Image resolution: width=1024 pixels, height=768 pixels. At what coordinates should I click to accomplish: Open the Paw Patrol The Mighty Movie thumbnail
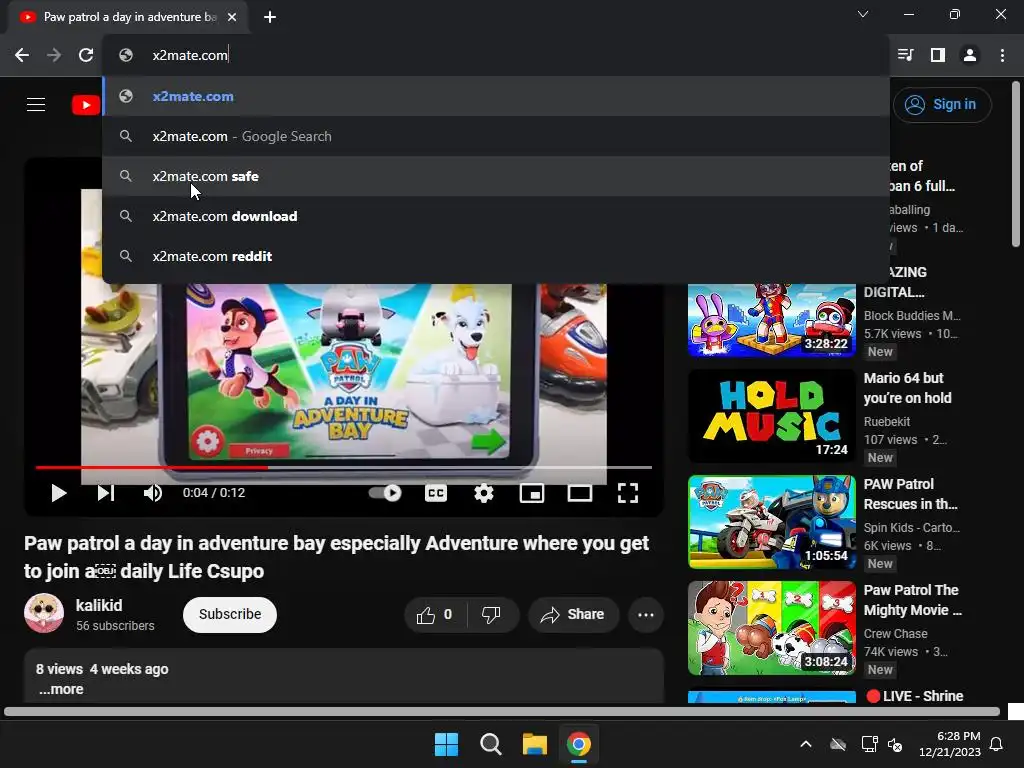pyautogui.click(x=772, y=628)
